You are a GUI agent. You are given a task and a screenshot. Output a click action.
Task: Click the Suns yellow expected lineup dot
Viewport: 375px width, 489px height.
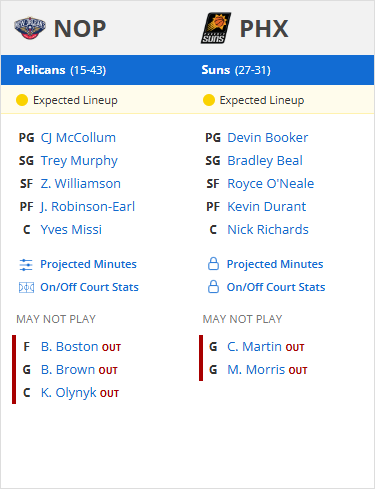[209, 100]
